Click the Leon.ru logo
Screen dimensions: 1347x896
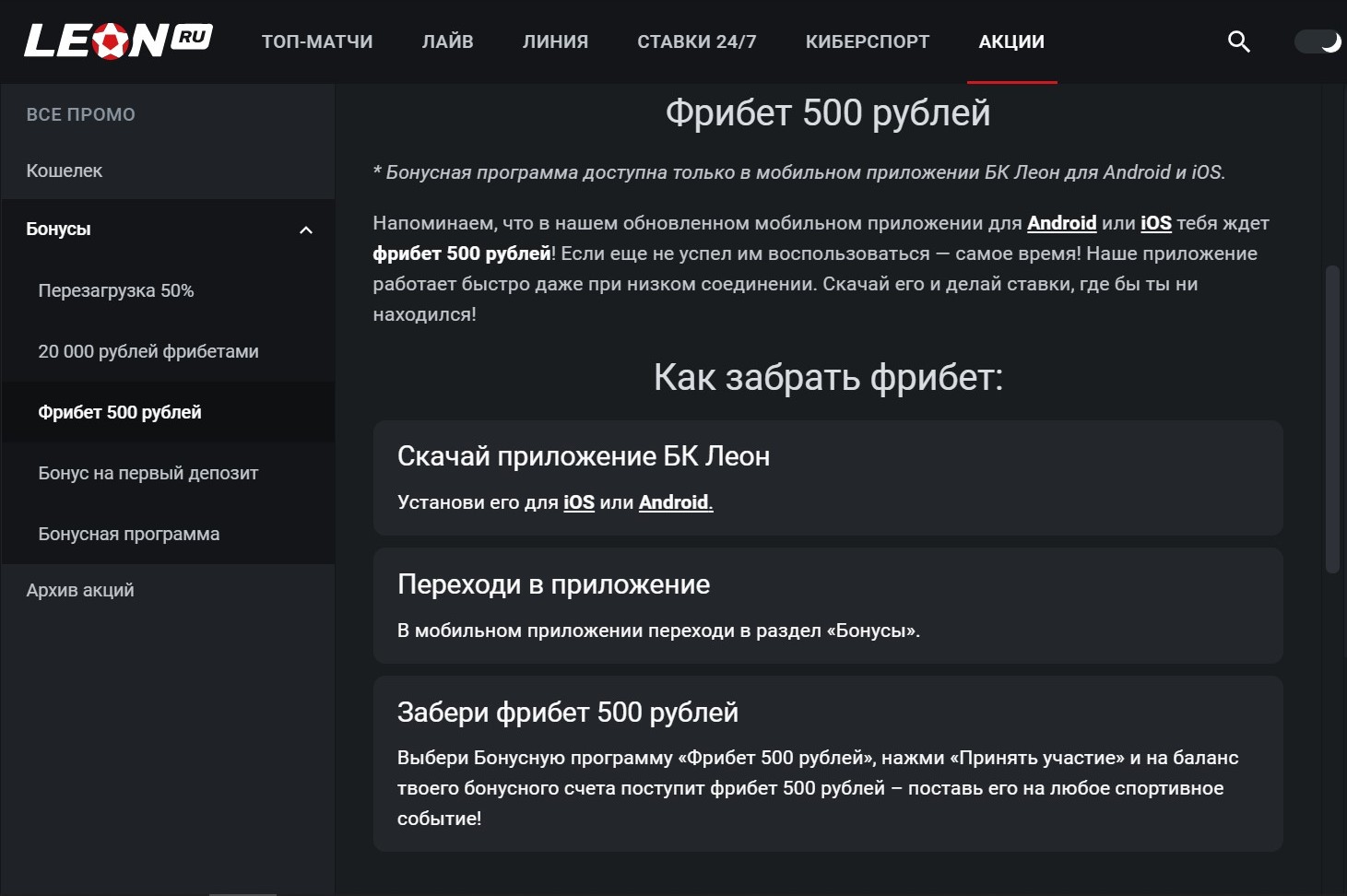tap(118, 41)
